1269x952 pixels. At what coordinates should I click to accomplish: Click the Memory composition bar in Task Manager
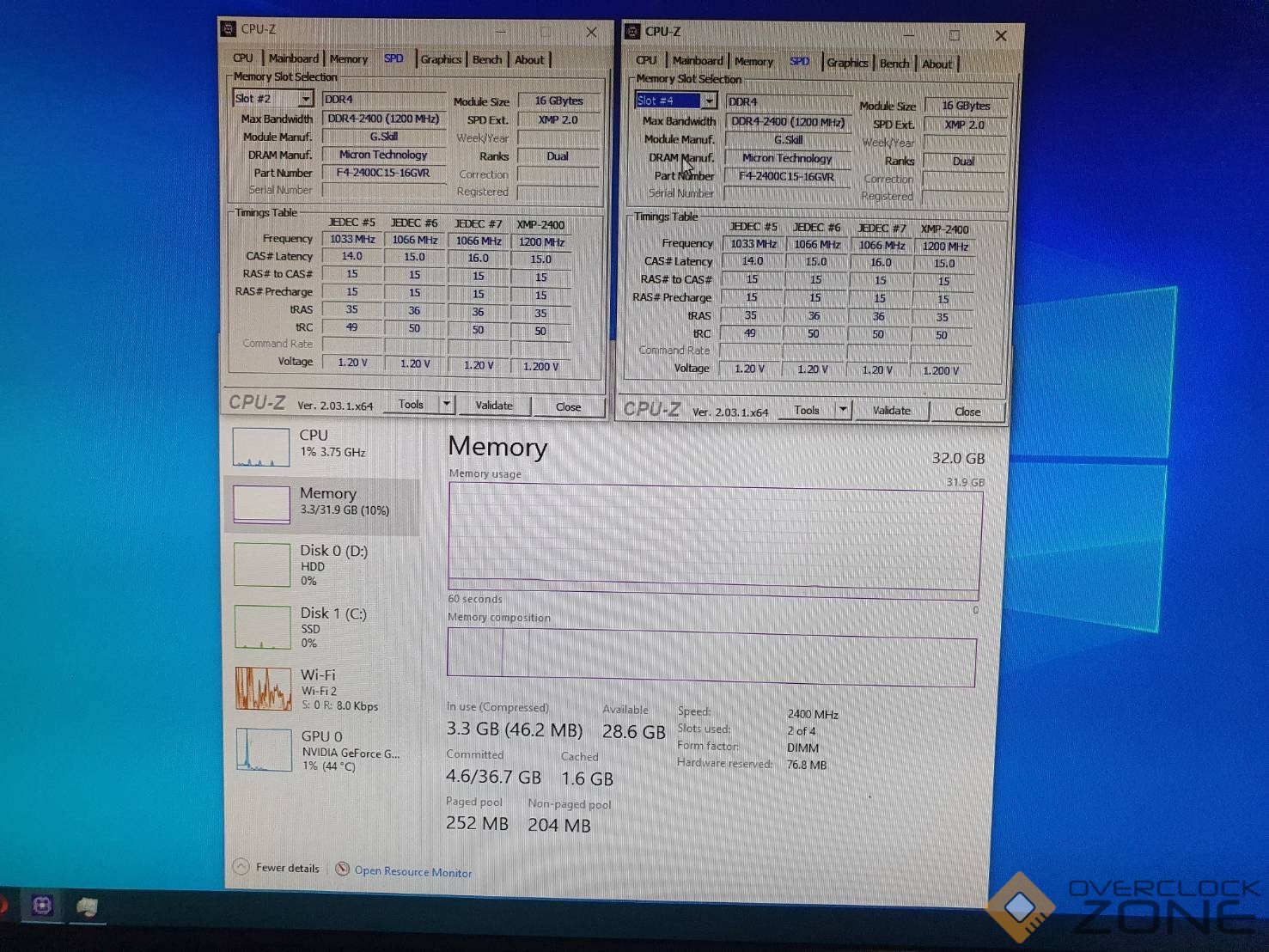coord(711,657)
